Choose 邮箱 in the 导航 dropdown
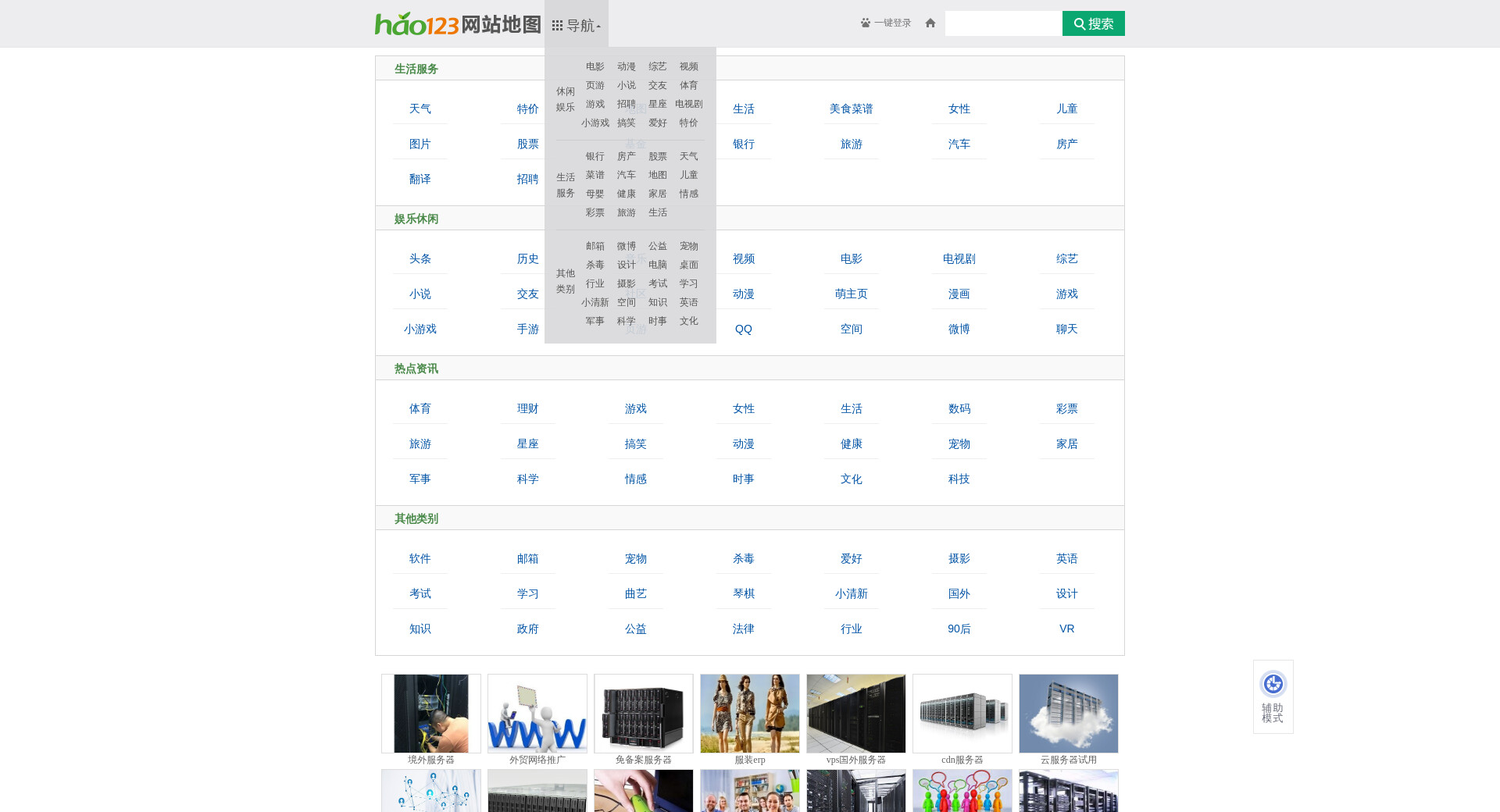This screenshot has width=1500, height=812. coord(595,246)
